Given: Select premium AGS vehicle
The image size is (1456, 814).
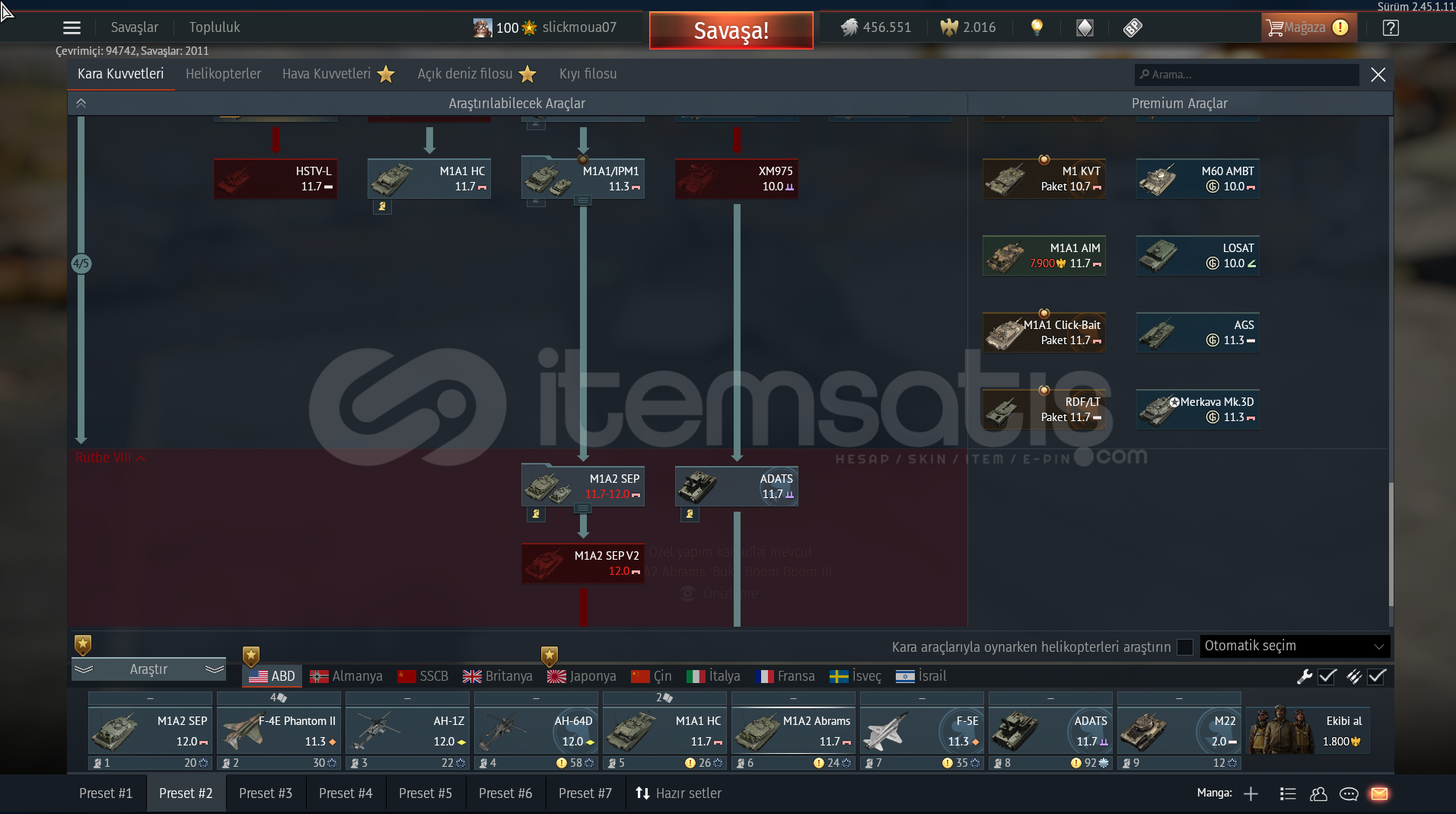Looking at the screenshot, I should (x=1198, y=333).
